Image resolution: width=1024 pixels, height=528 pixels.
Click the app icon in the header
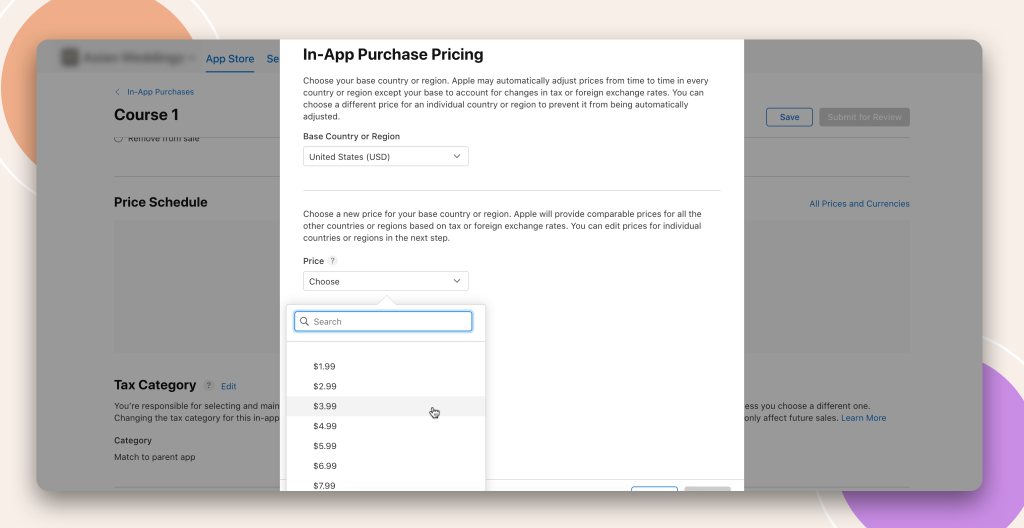[x=69, y=58]
